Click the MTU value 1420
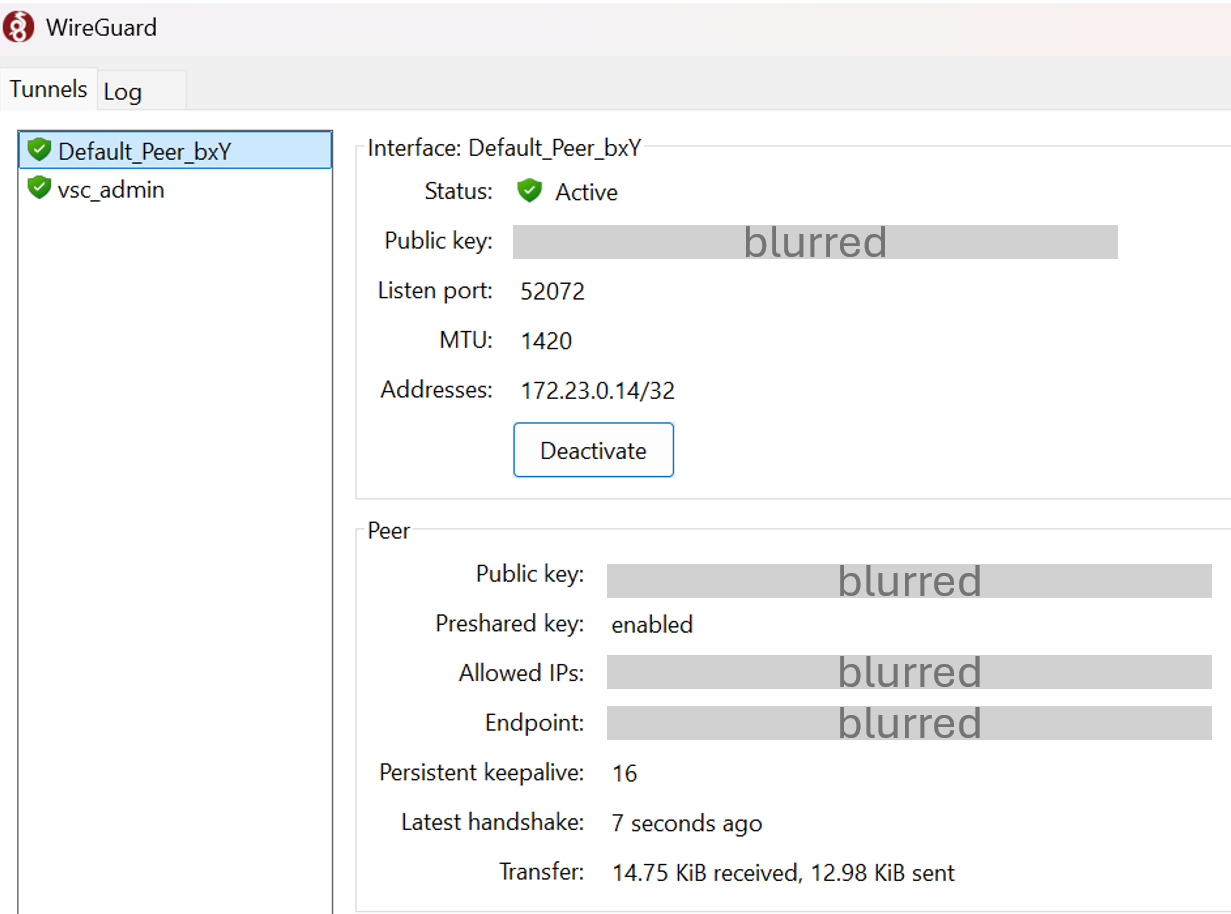Image resolution: width=1231 pixels, height=914 pixels. (x=546, y=341)
